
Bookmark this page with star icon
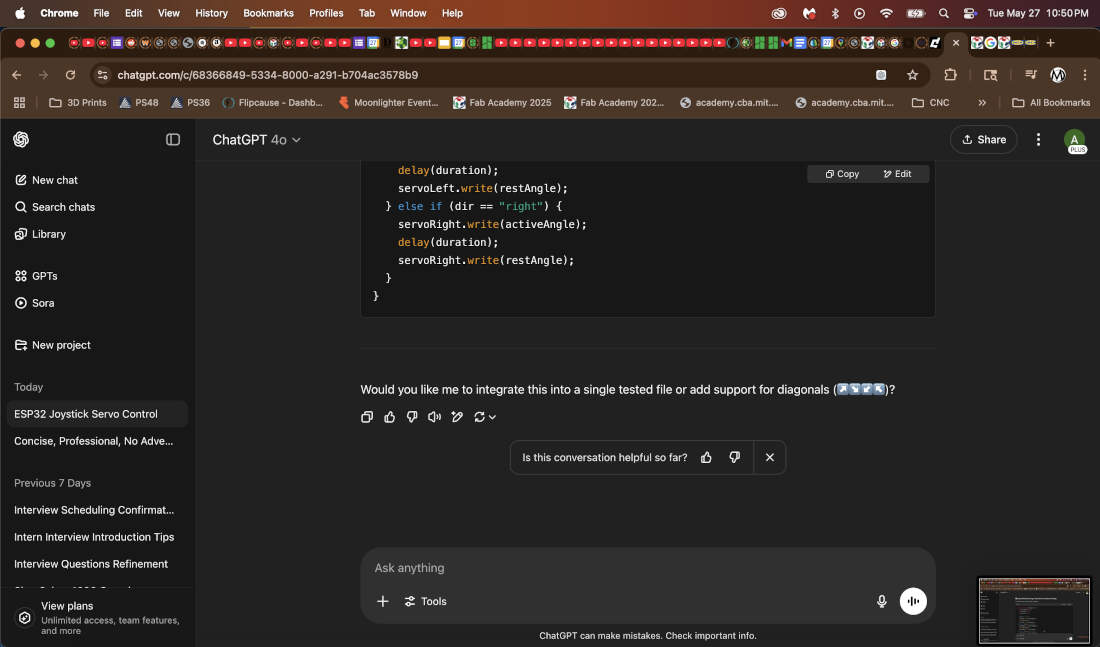coord(912,75)
